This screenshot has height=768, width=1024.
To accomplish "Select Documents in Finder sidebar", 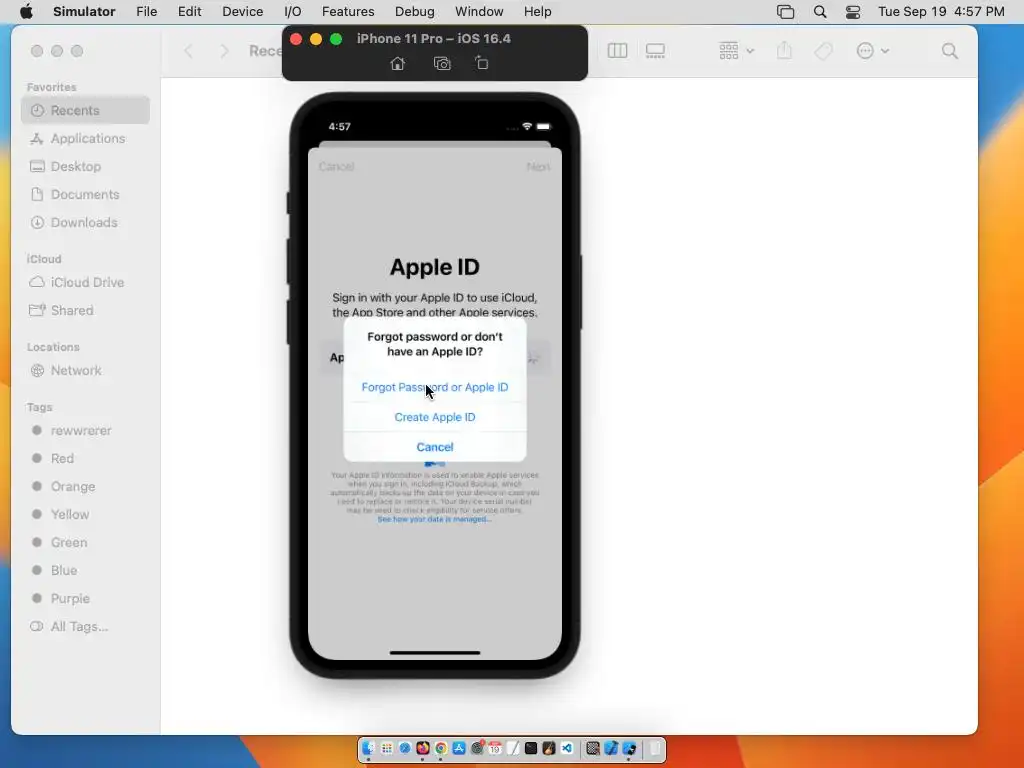I will click(86, 195).
